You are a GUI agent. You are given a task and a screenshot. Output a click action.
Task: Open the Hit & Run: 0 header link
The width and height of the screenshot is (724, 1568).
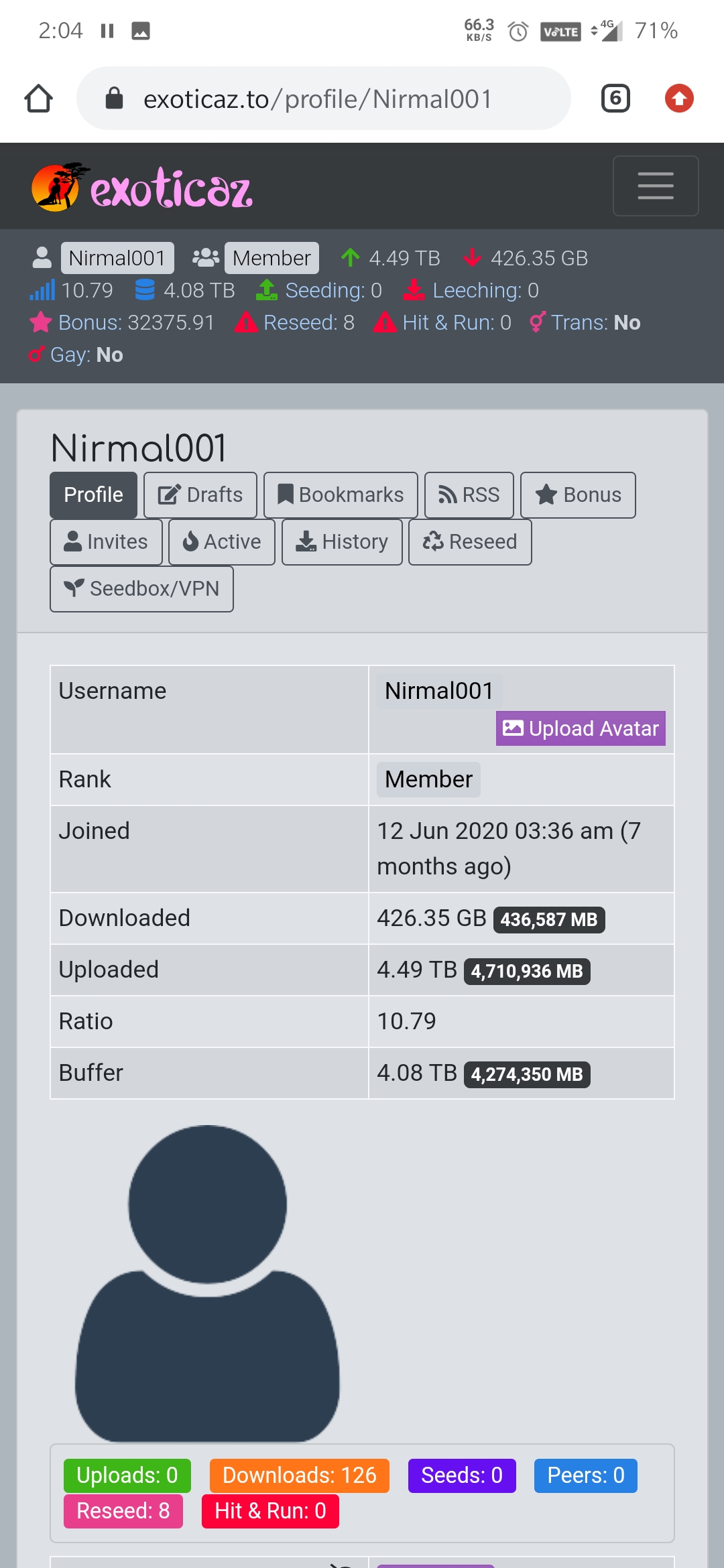[457, 322]
